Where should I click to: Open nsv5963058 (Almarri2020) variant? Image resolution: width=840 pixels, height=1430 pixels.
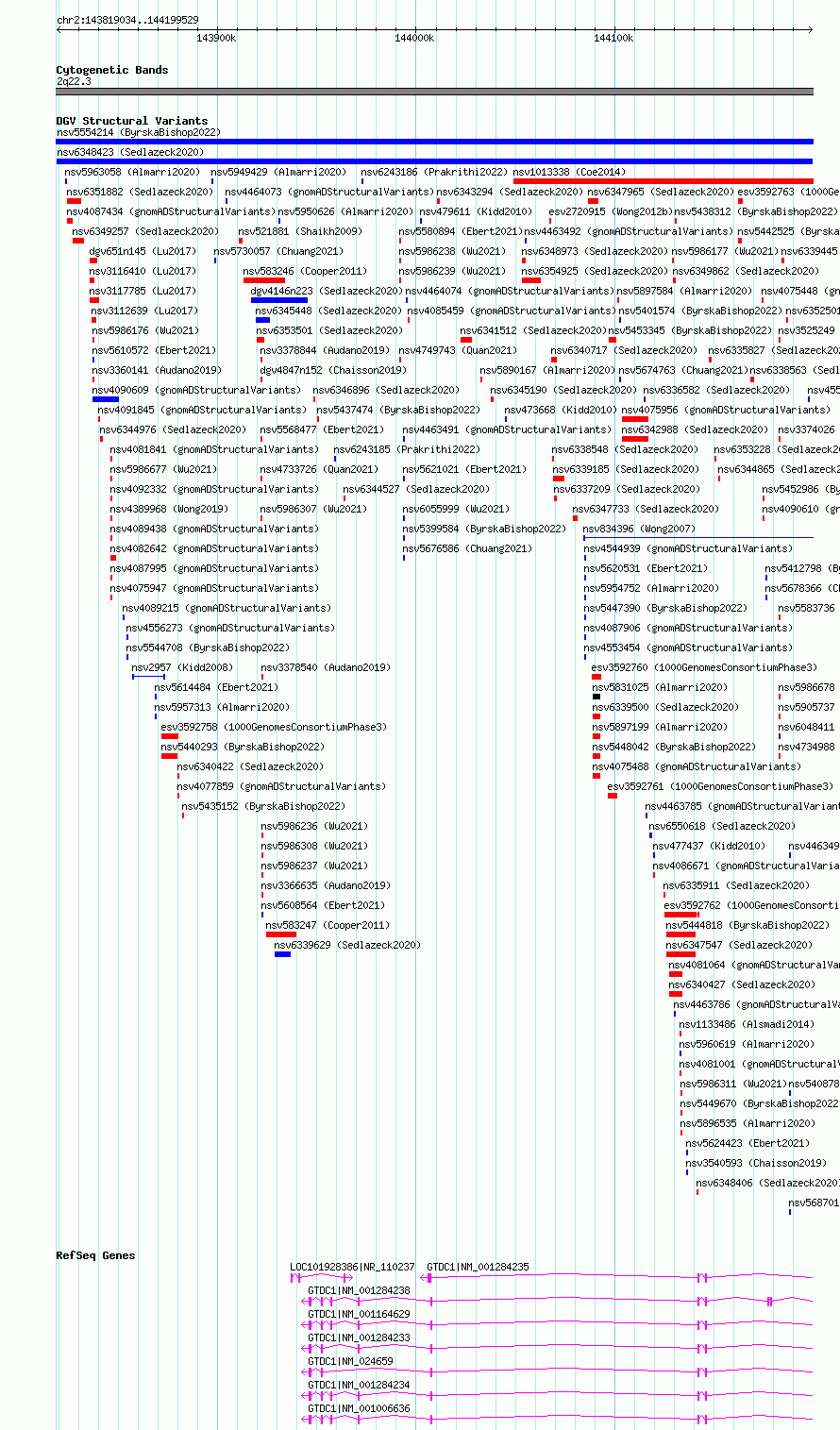pyautogui.click(x=132, y=172)
